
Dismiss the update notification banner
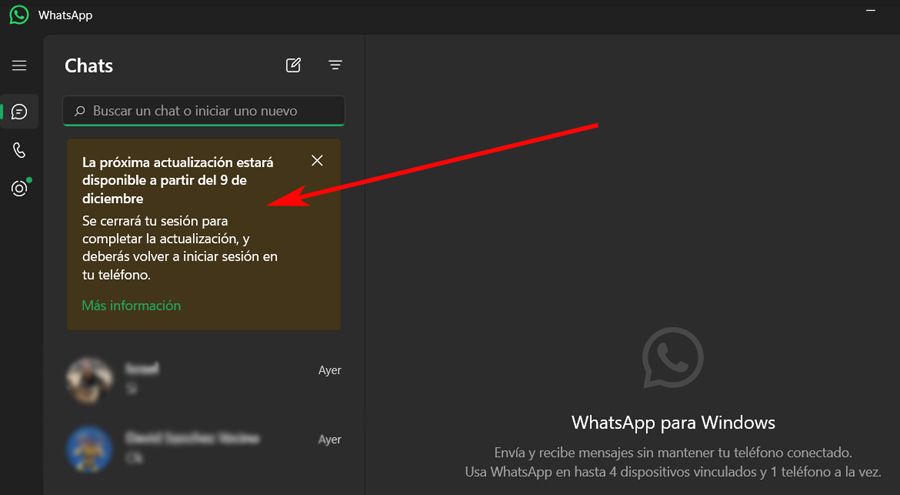pos(317,161)
